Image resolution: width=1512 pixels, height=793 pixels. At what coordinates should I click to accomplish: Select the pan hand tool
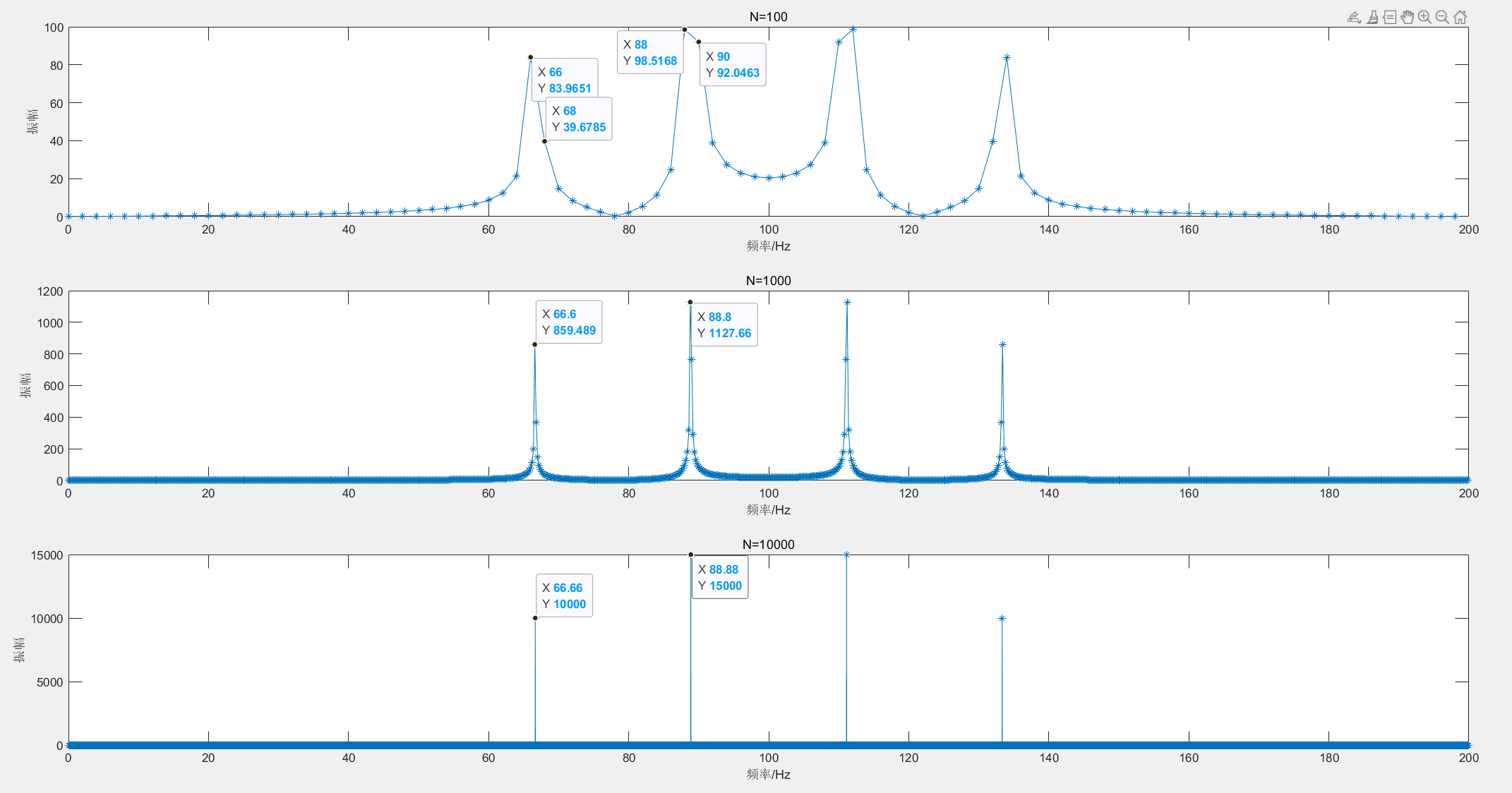1408,17
